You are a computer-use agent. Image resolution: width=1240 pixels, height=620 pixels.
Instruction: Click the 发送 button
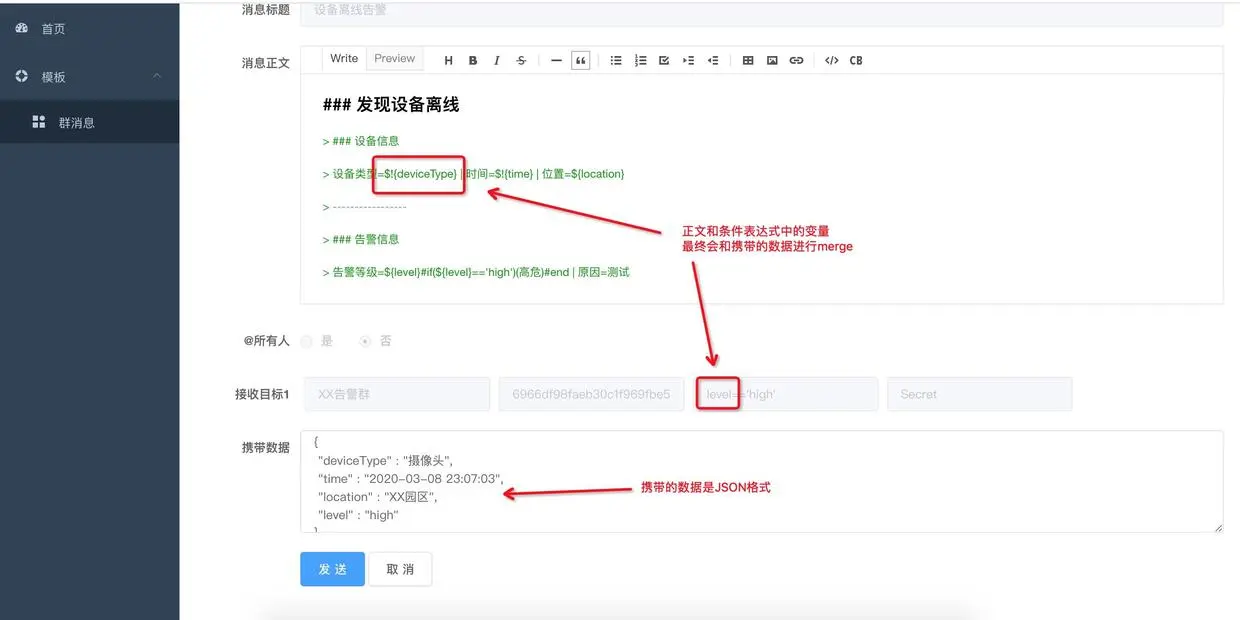click(x=332, y=569)
